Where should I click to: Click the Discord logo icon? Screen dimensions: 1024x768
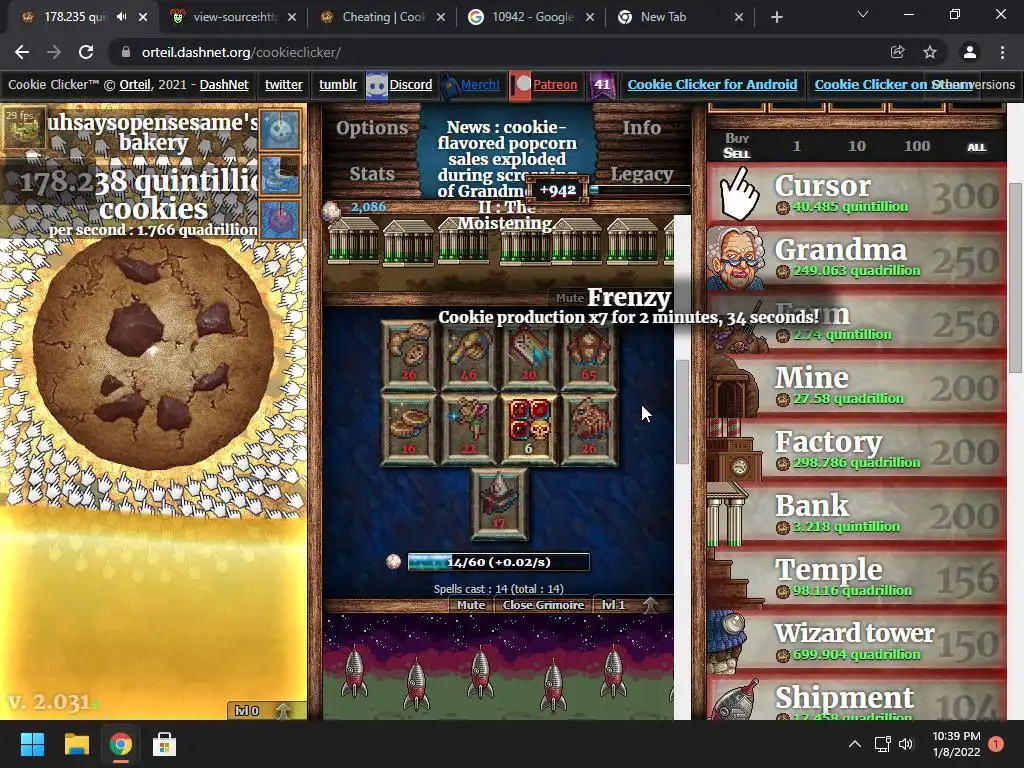point(377,86)
